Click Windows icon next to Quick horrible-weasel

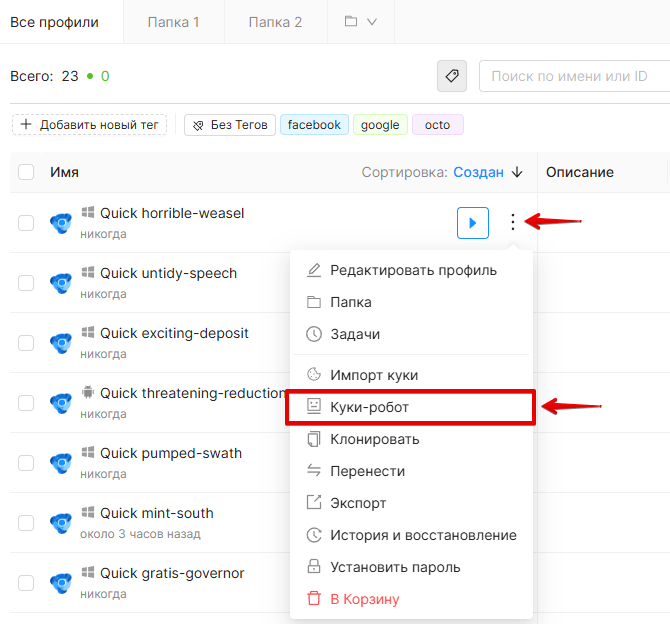pyautogui.click(x=88, y=212)
